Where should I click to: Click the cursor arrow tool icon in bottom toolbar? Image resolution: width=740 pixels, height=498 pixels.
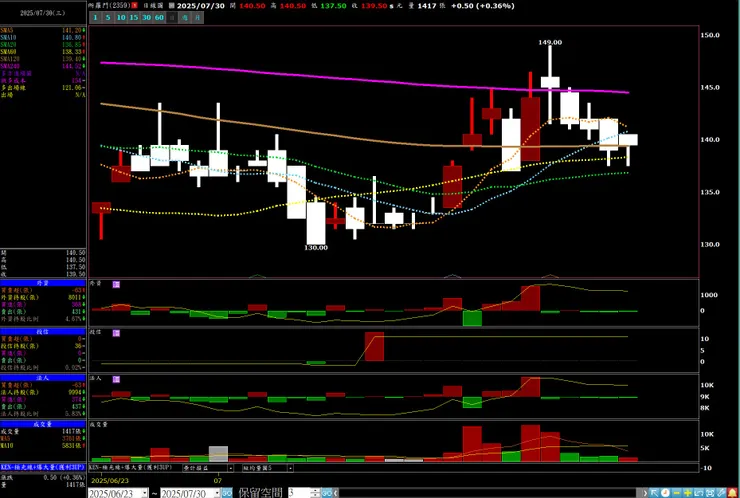(x=654, y=493)
